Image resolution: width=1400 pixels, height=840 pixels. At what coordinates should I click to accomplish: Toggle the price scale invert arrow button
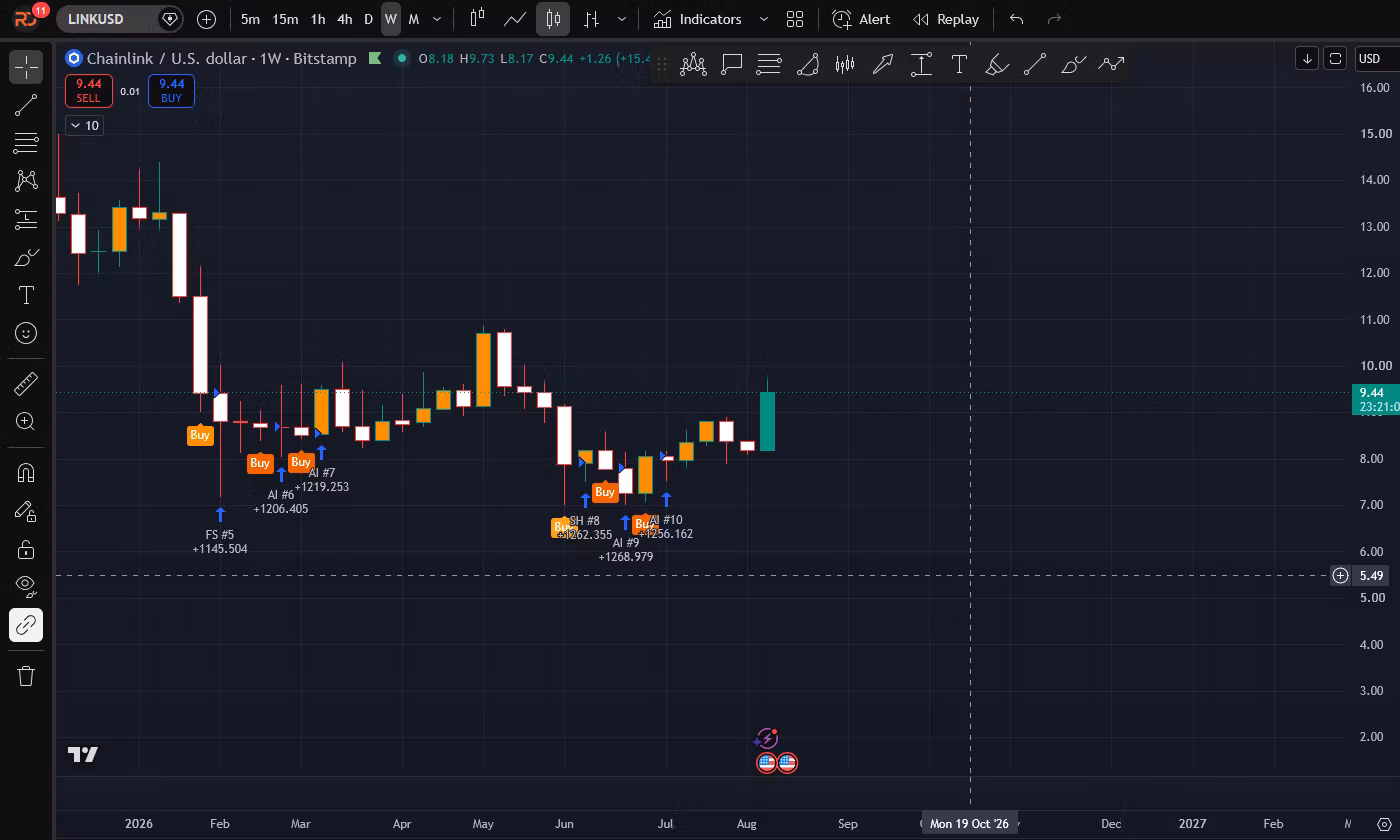coord(1306,58)
